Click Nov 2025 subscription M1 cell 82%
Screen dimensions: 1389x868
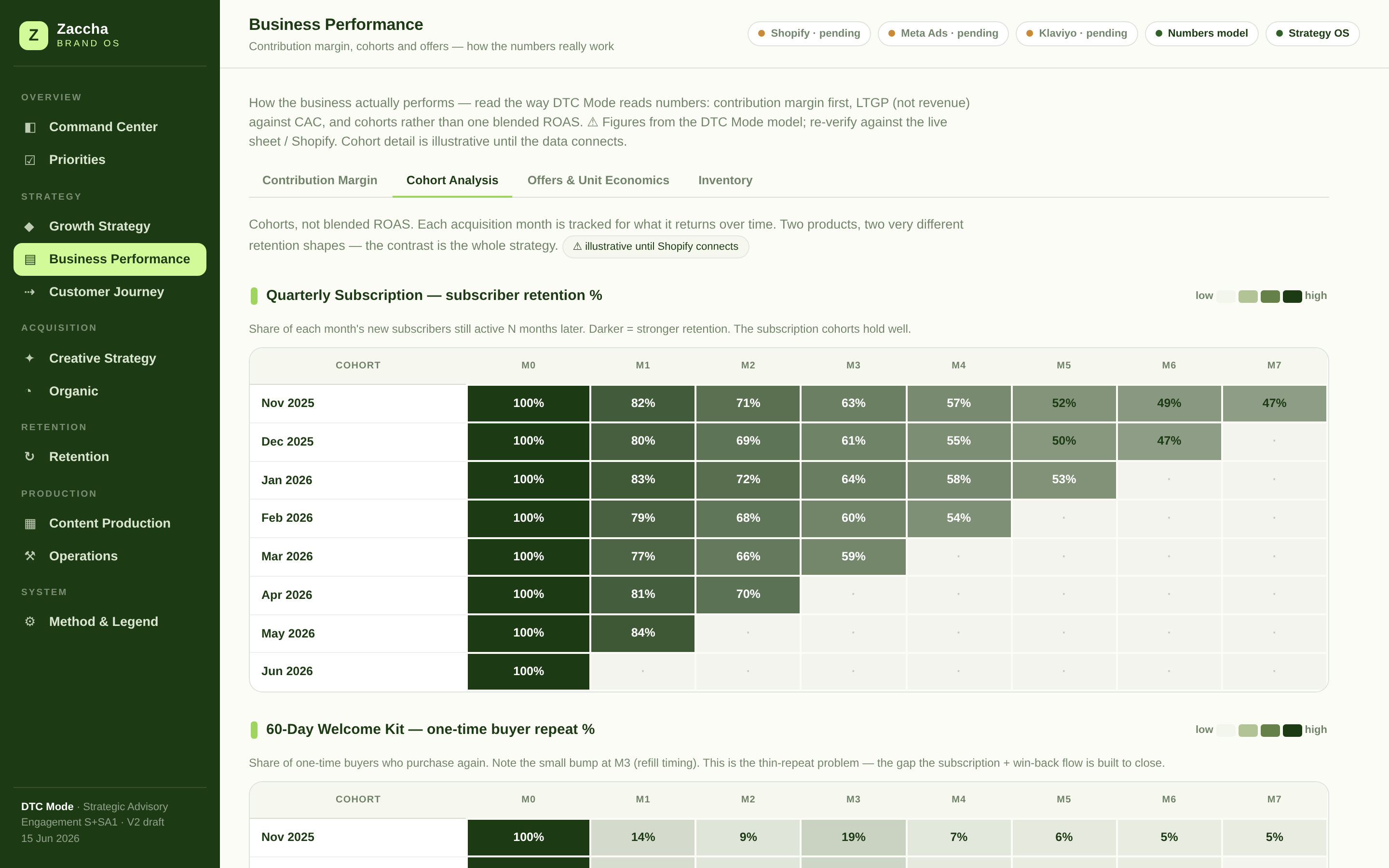point(642,403)
